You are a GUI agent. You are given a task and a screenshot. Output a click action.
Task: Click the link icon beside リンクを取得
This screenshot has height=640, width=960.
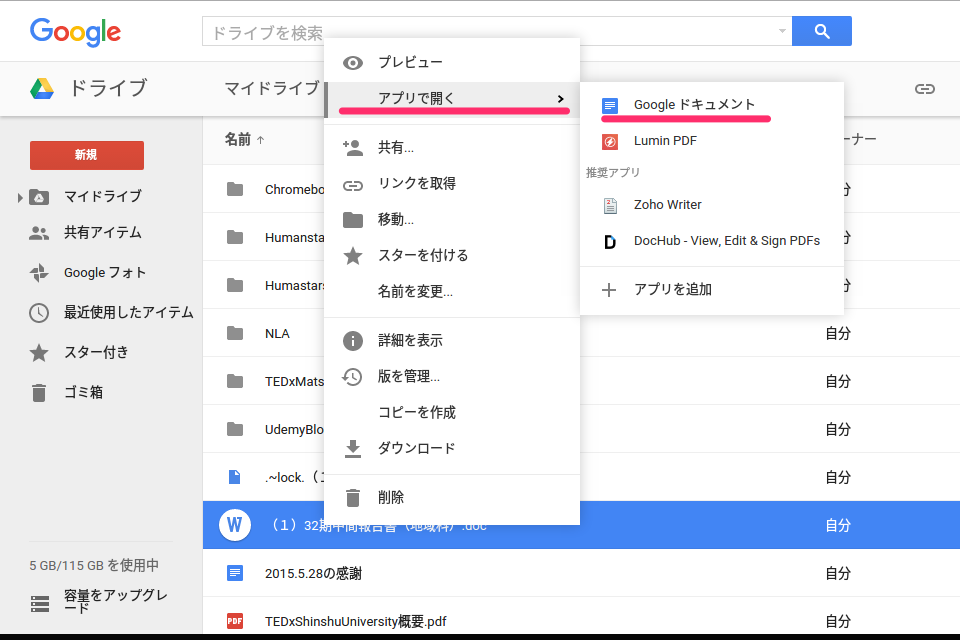click(x=353, y=185)
